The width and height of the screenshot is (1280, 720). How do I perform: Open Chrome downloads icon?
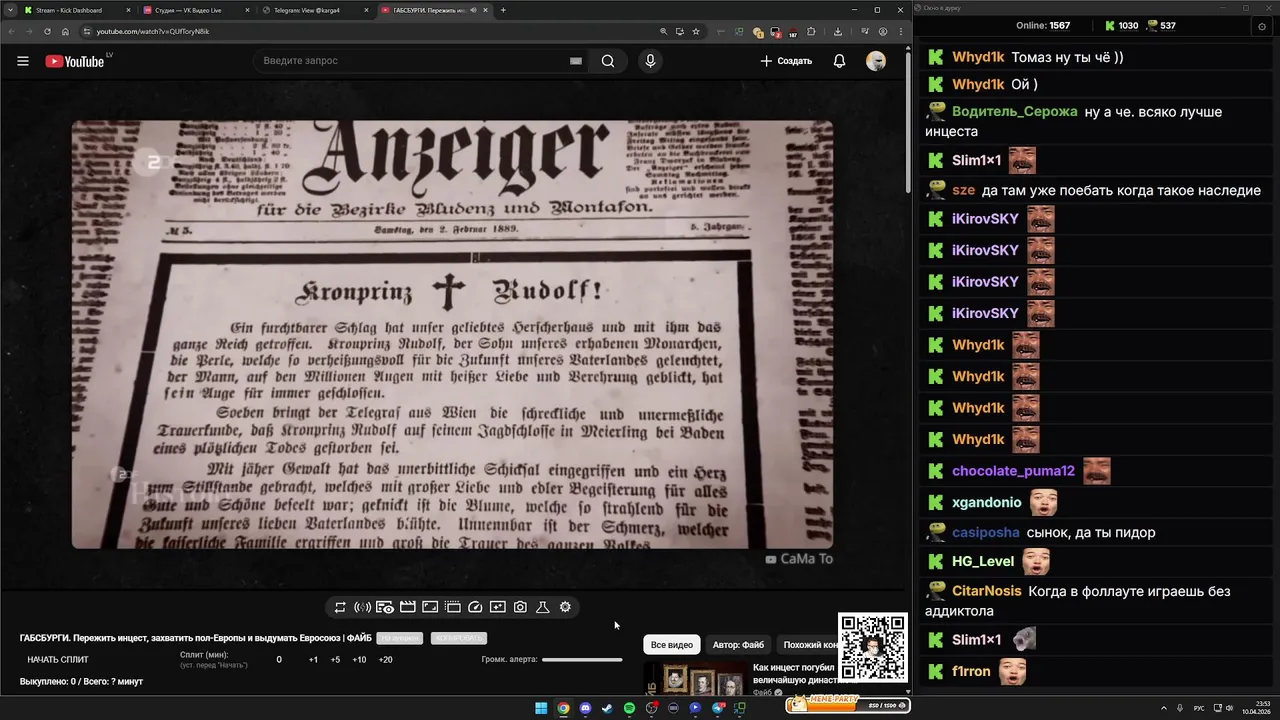838,31
